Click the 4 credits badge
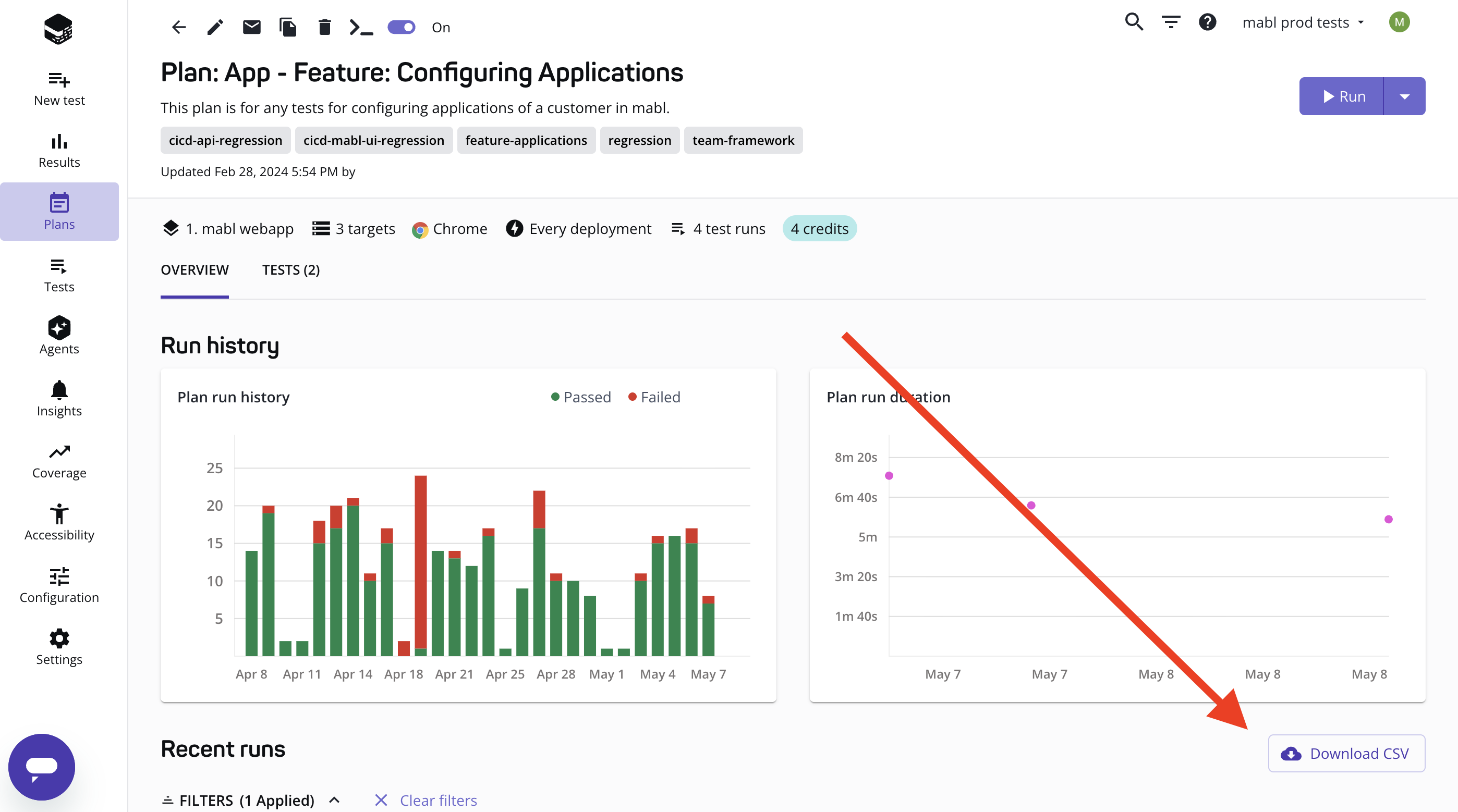The height and width of the screenshot is (812, 1458). 820,229
